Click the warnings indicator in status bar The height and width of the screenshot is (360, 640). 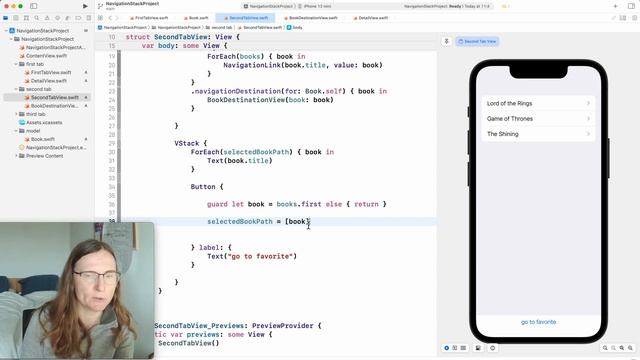coord(505,6)
